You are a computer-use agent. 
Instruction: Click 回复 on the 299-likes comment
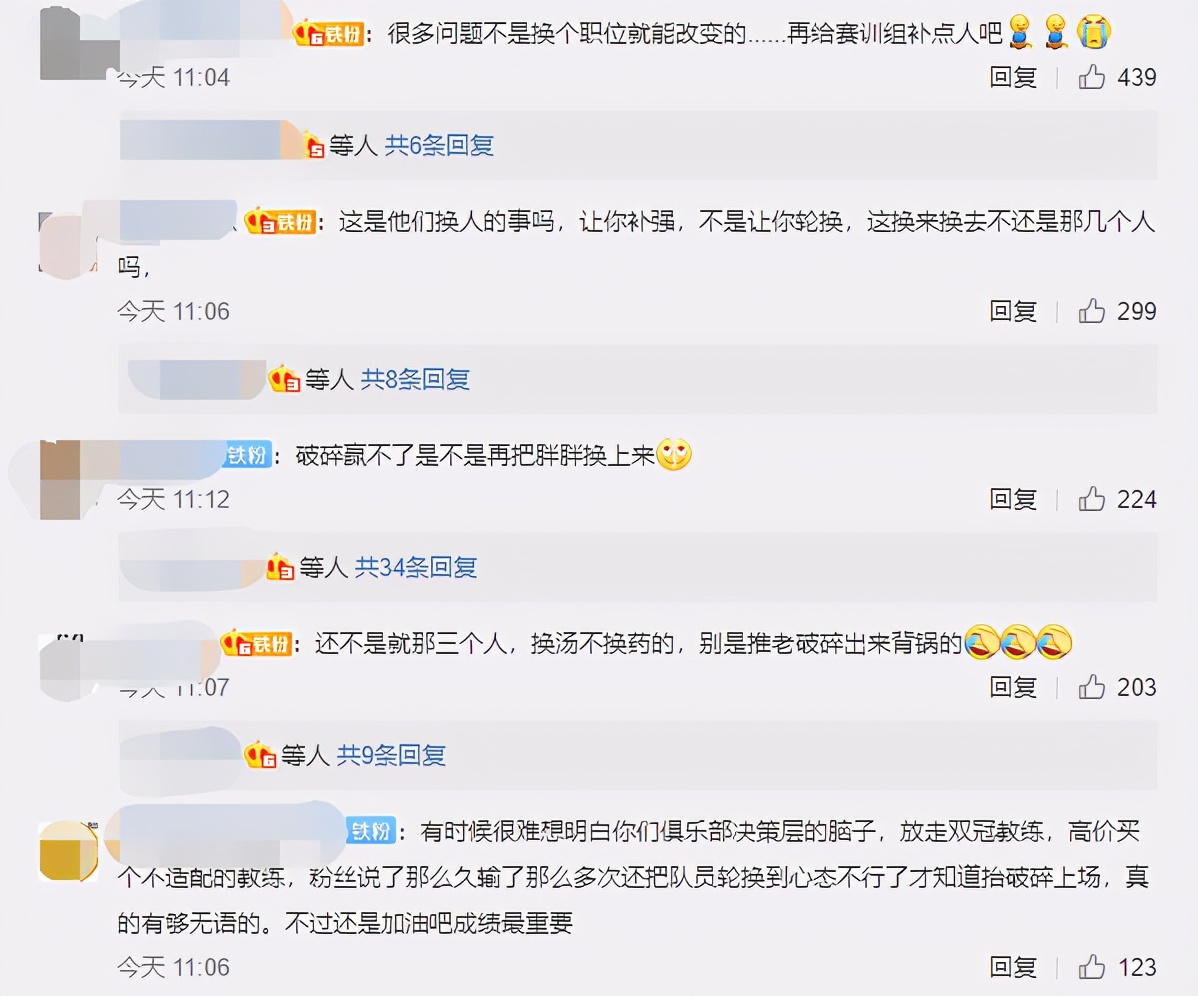(x=1013, y=311)
